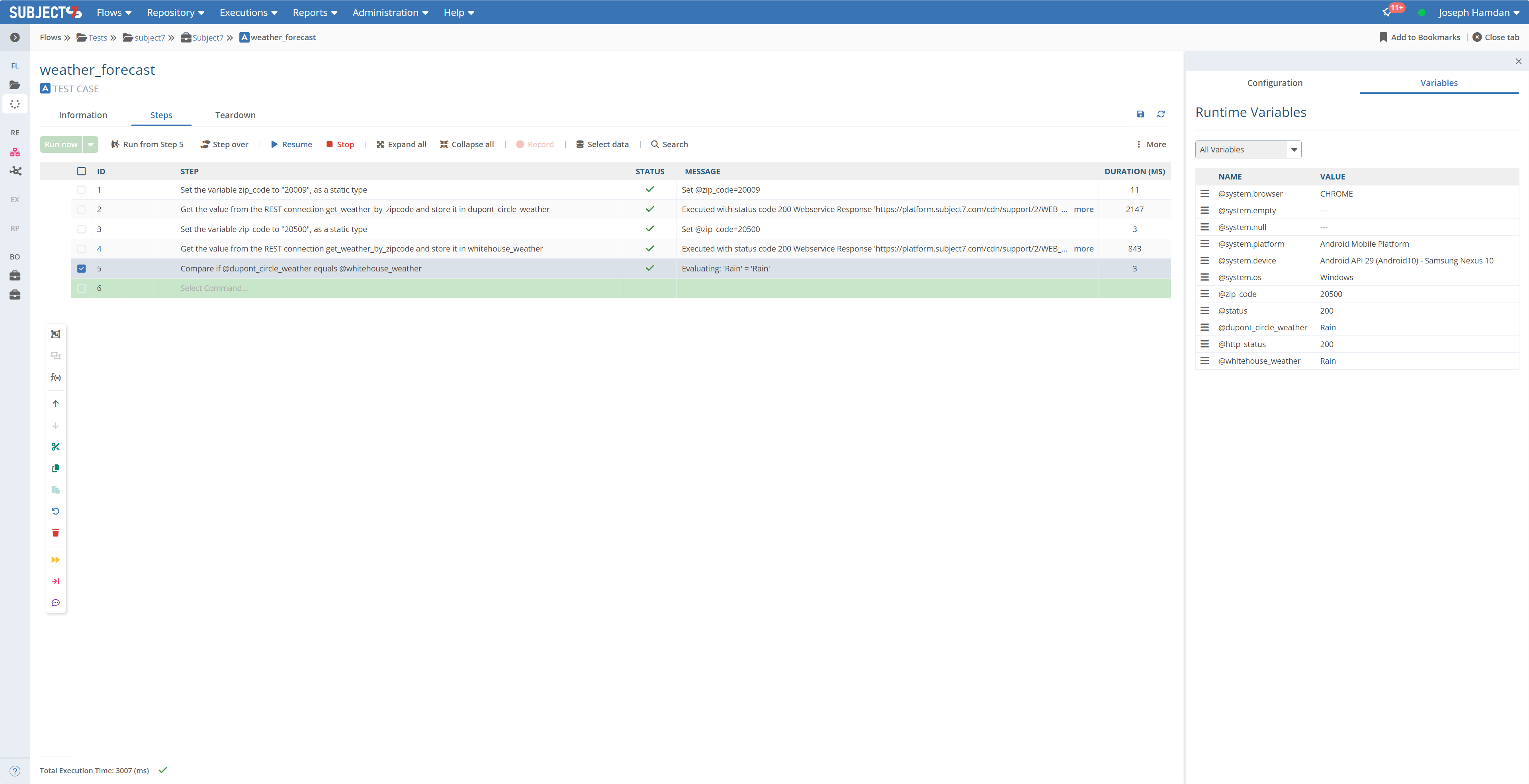The width and height of the screenshot is (1529, 784).
Task: Tick the checkbox for step 1
Action: click(81, 190)
